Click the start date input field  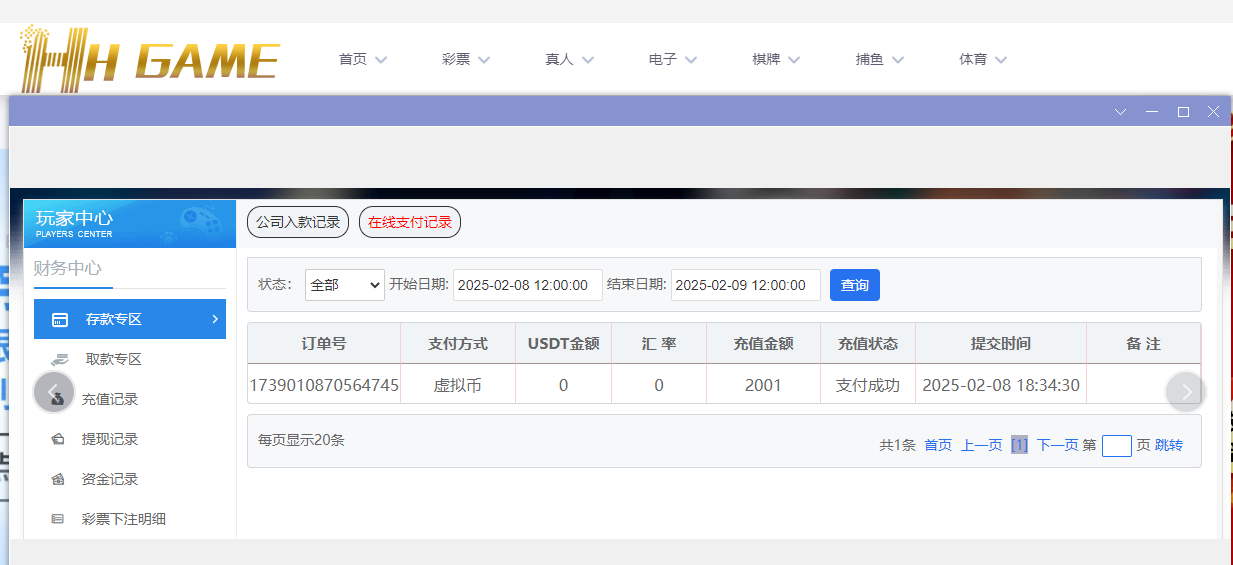527,285
